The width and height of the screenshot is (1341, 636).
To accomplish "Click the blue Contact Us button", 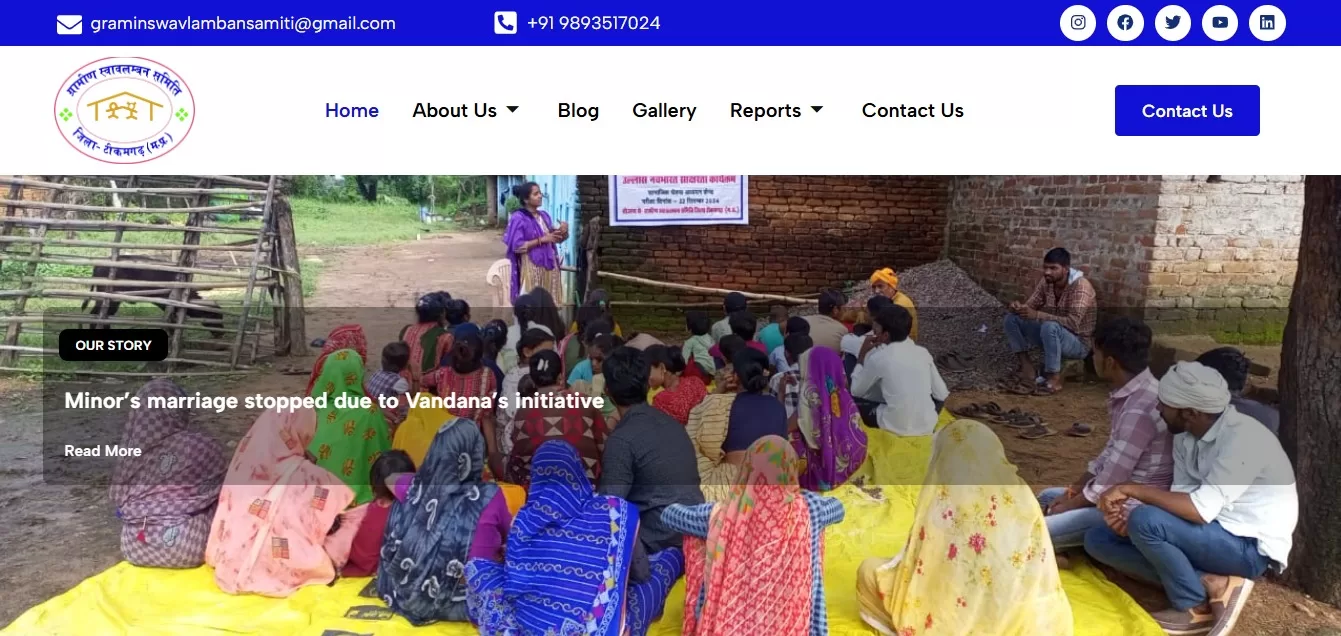I will tap(1187, 111).
